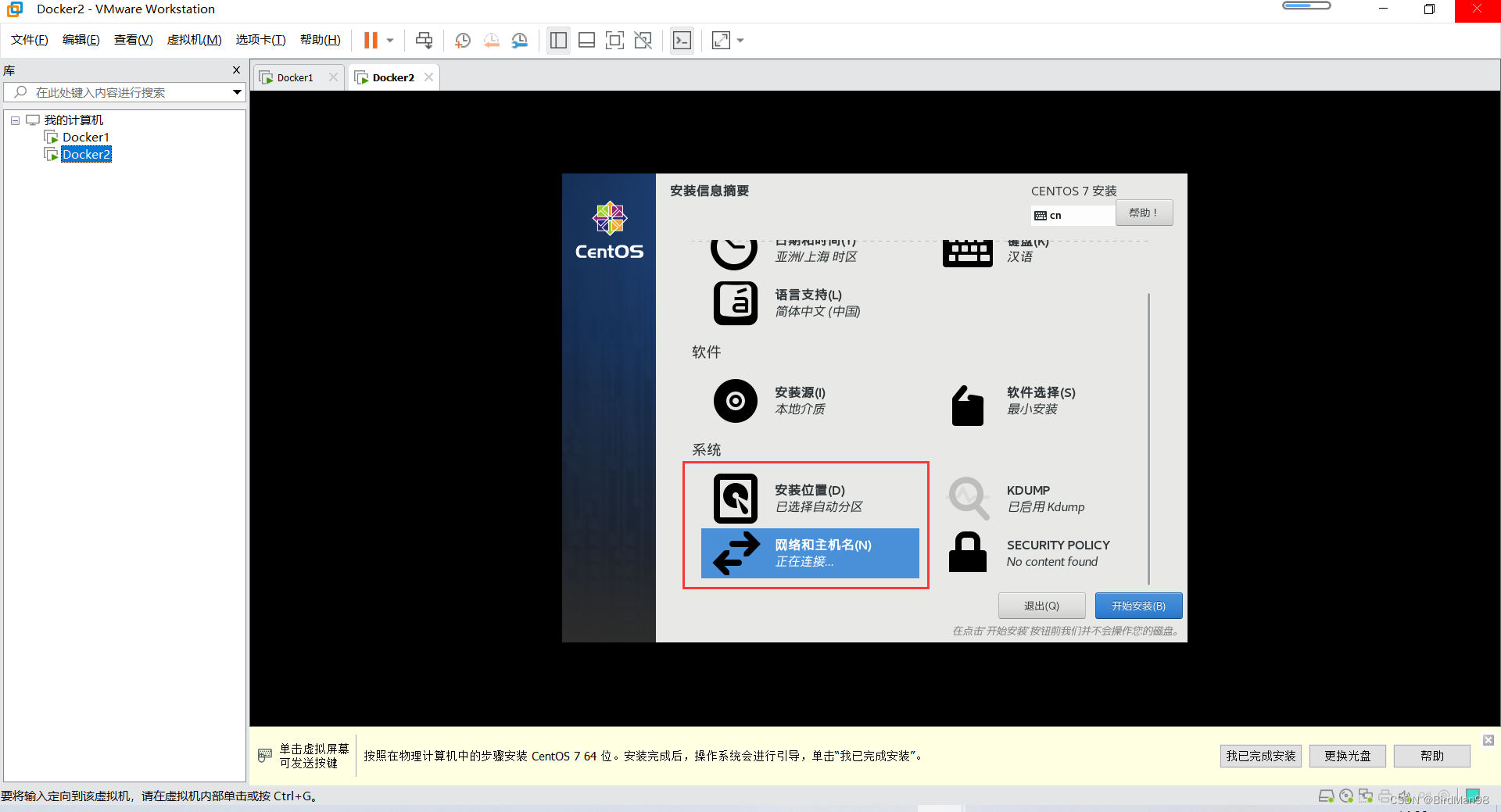1501x812 pixels.
Task: Click the installer 帮助! button
Action: tap(1144, 213)
